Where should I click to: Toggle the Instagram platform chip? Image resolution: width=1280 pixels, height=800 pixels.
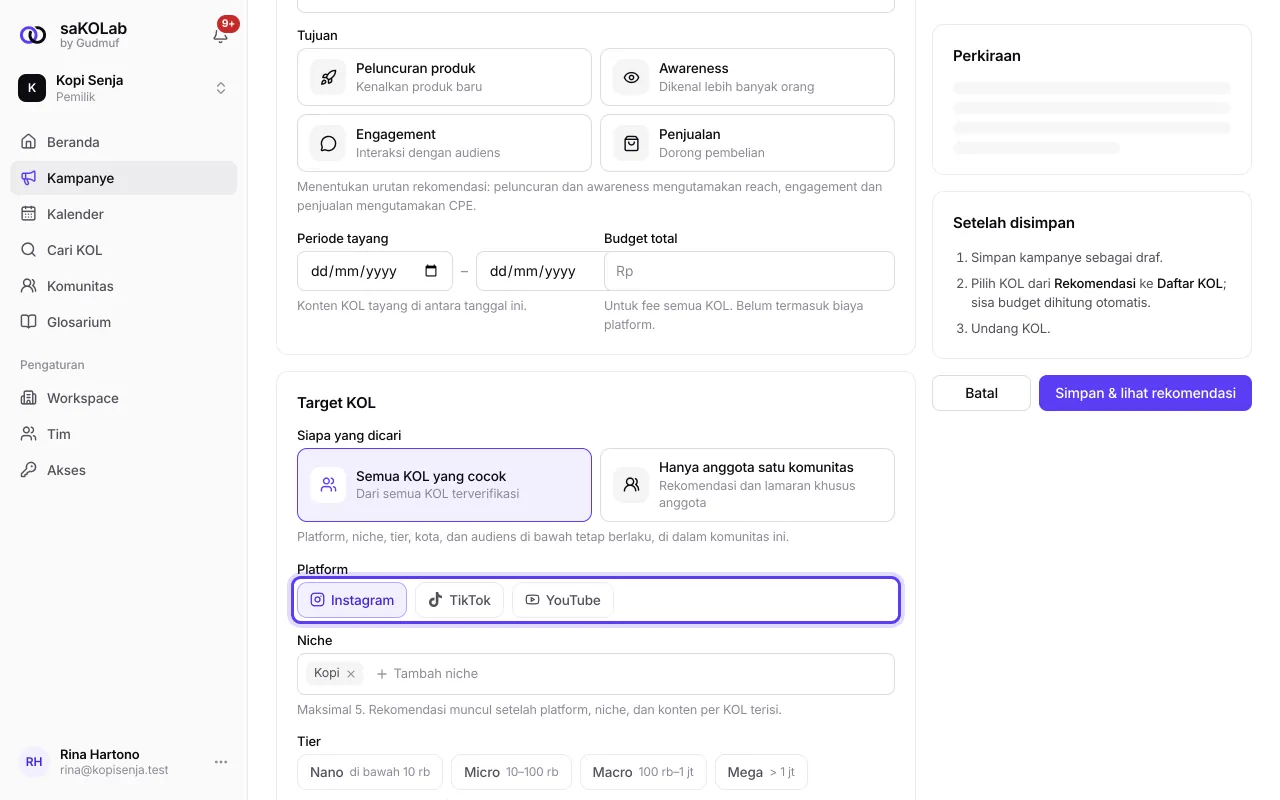point(352,600)
